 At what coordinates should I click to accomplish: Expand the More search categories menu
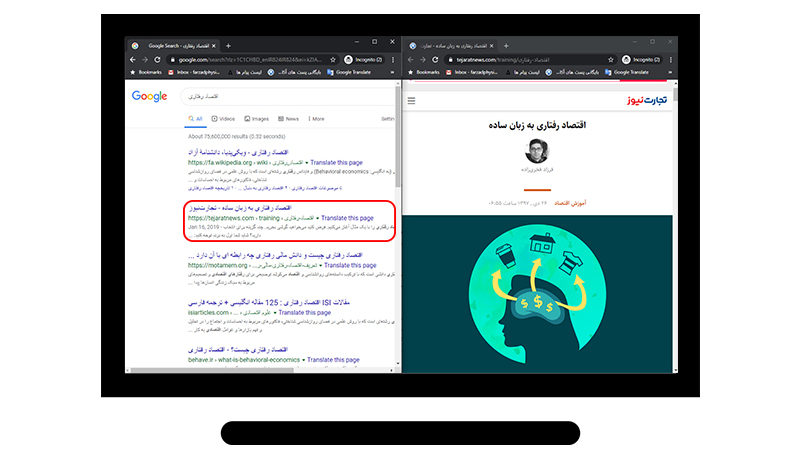[316, 119]
